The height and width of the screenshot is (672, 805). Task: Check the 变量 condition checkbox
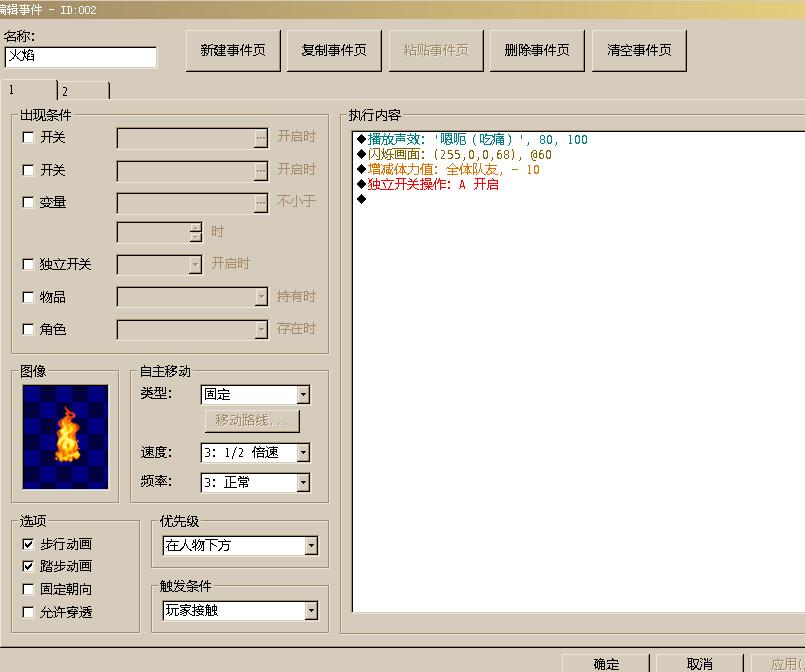pyautogui.click(x=28, y=202)
